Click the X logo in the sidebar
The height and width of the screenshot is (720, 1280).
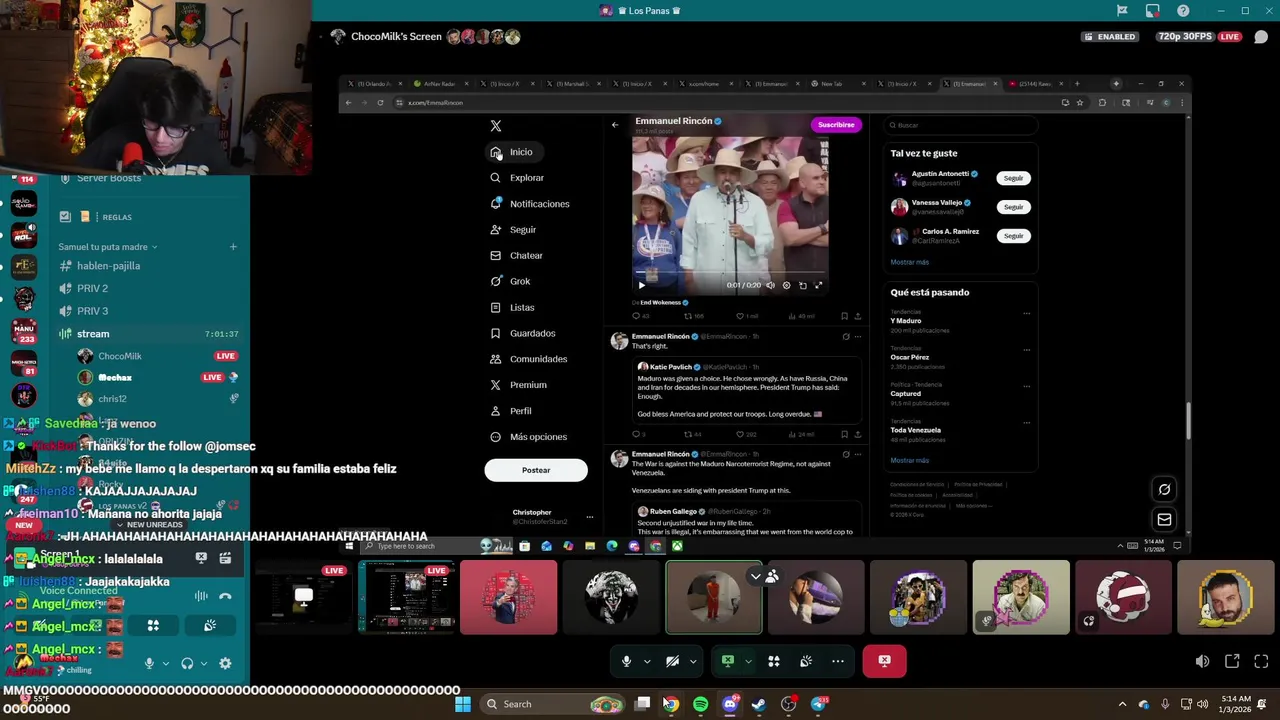click(x=496, y=126)
